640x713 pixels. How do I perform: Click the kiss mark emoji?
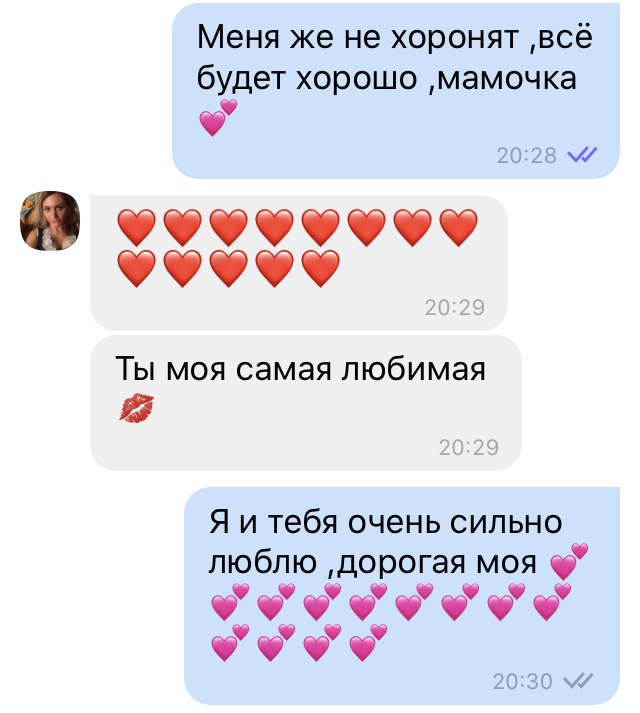136,408
